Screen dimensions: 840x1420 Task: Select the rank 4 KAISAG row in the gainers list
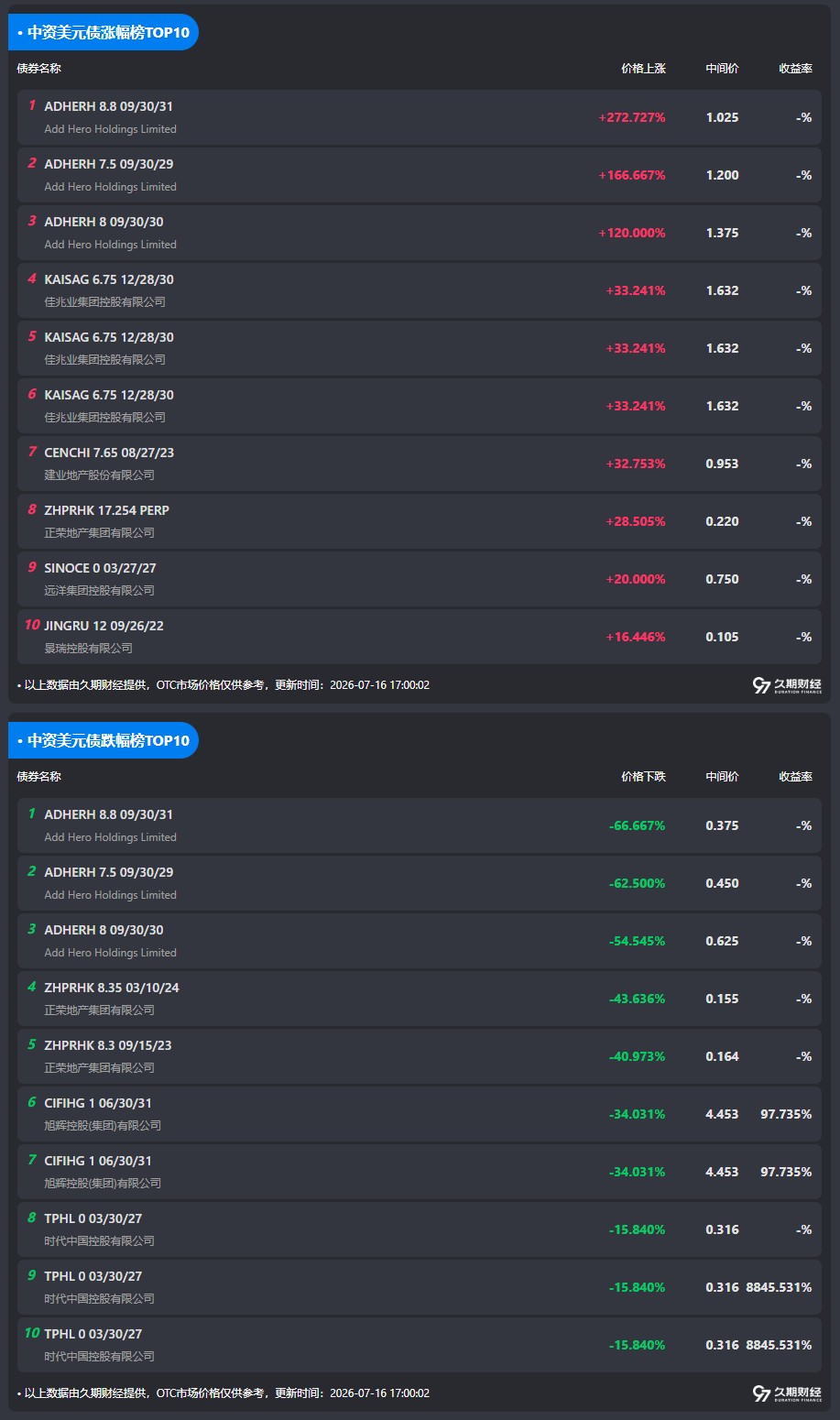[420, 290]
